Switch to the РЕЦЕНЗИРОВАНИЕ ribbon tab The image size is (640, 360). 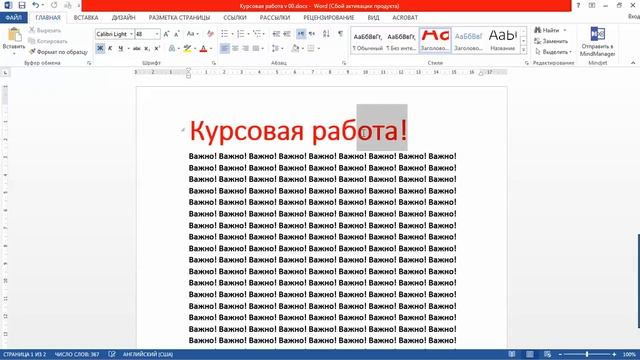329,18
